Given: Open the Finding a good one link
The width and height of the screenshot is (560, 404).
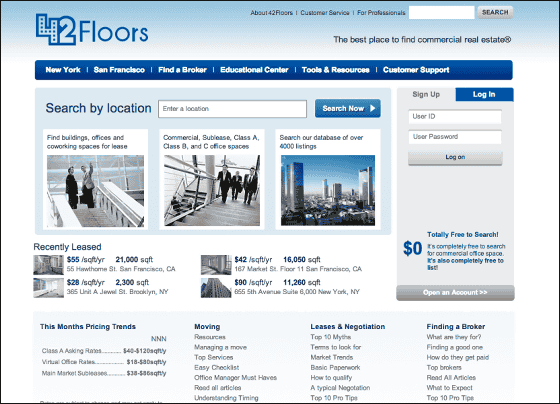Looking at the screenshot, I should [x=455, y=347].
